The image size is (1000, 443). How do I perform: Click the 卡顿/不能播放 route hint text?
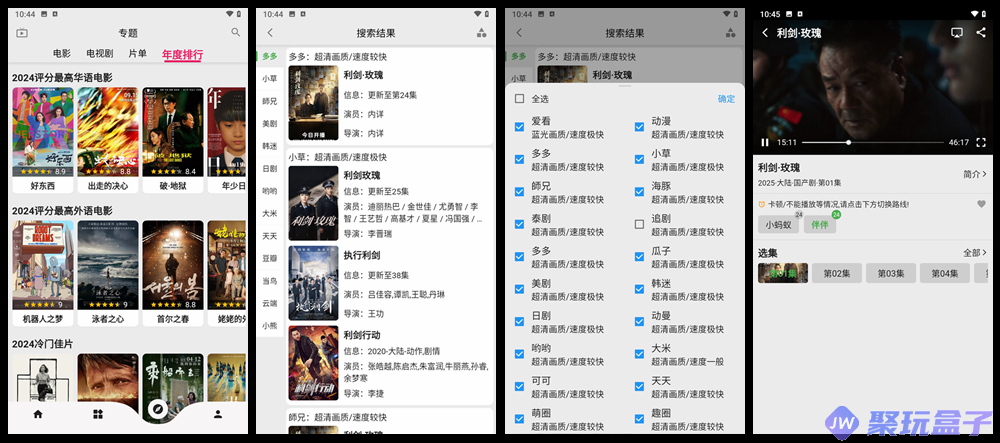838,205
